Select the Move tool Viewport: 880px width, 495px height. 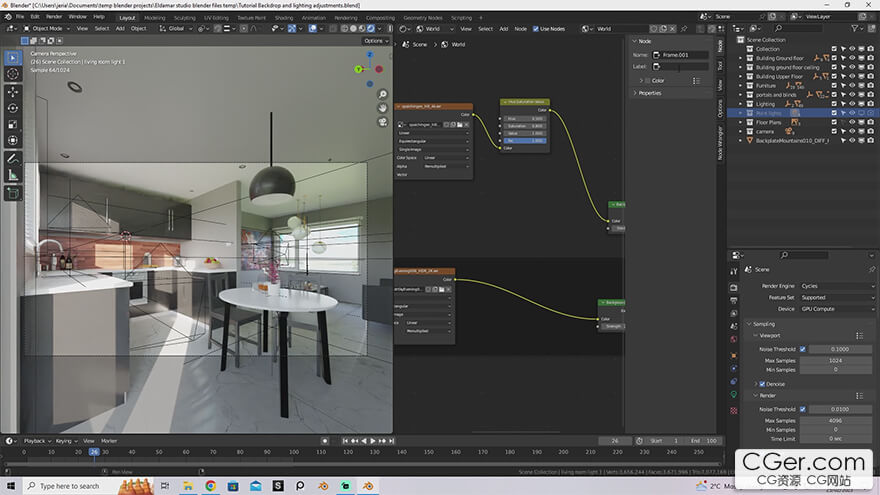pyautogui.click(x=13, y=91)
